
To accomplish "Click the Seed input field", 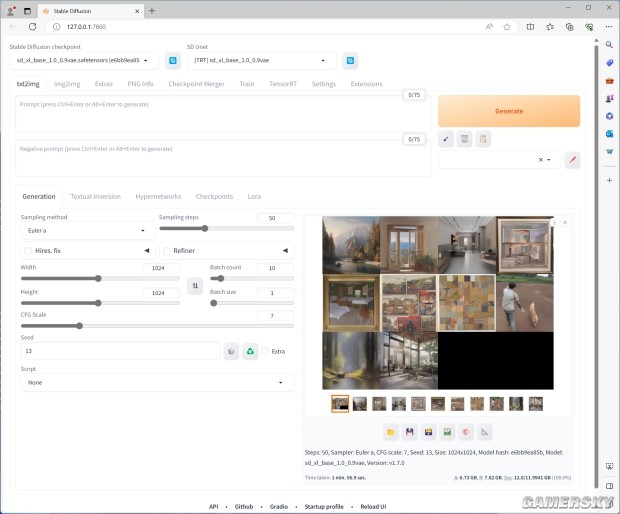I will click(x=120, y=351).
